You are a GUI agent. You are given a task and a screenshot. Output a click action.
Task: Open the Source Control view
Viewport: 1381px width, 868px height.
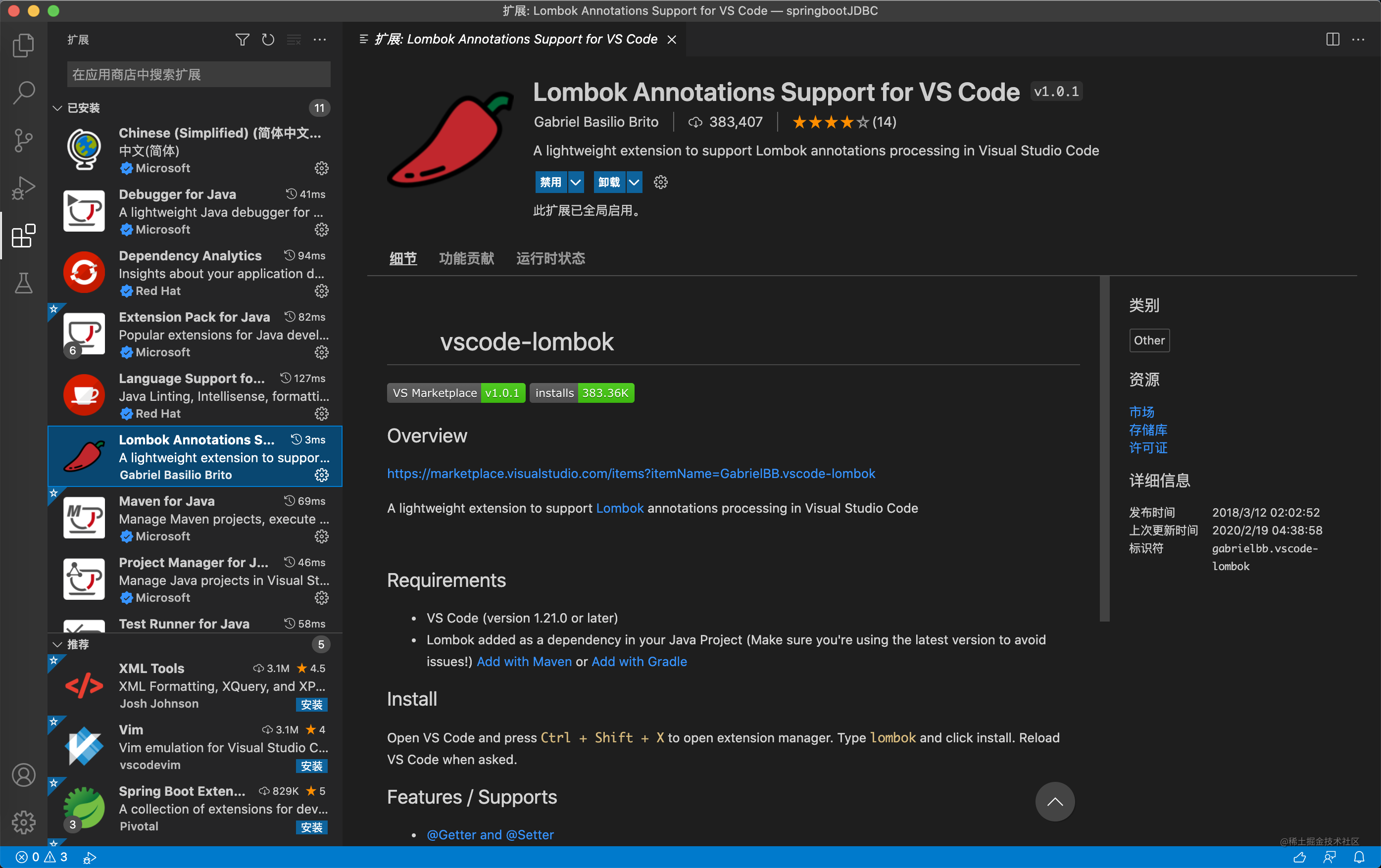[x=24, y=140]
